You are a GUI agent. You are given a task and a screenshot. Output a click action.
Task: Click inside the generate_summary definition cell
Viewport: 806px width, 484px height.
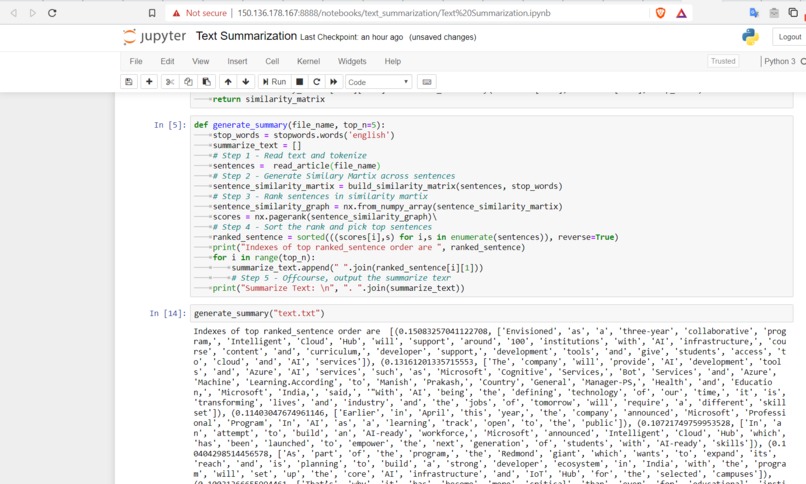[491, 206]
